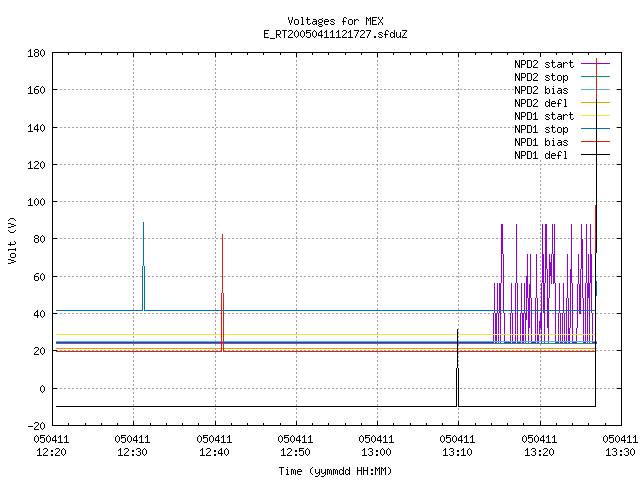Click the 12:20 x-axis time label
Viewport: 640px width, 480px height.
point(51,452)
